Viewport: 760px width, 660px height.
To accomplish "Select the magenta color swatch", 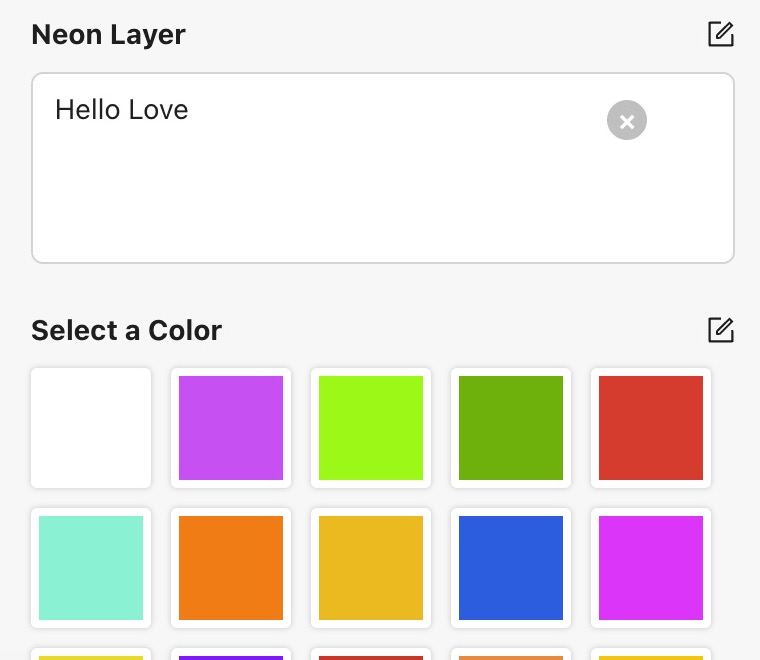I will [651, 568].
